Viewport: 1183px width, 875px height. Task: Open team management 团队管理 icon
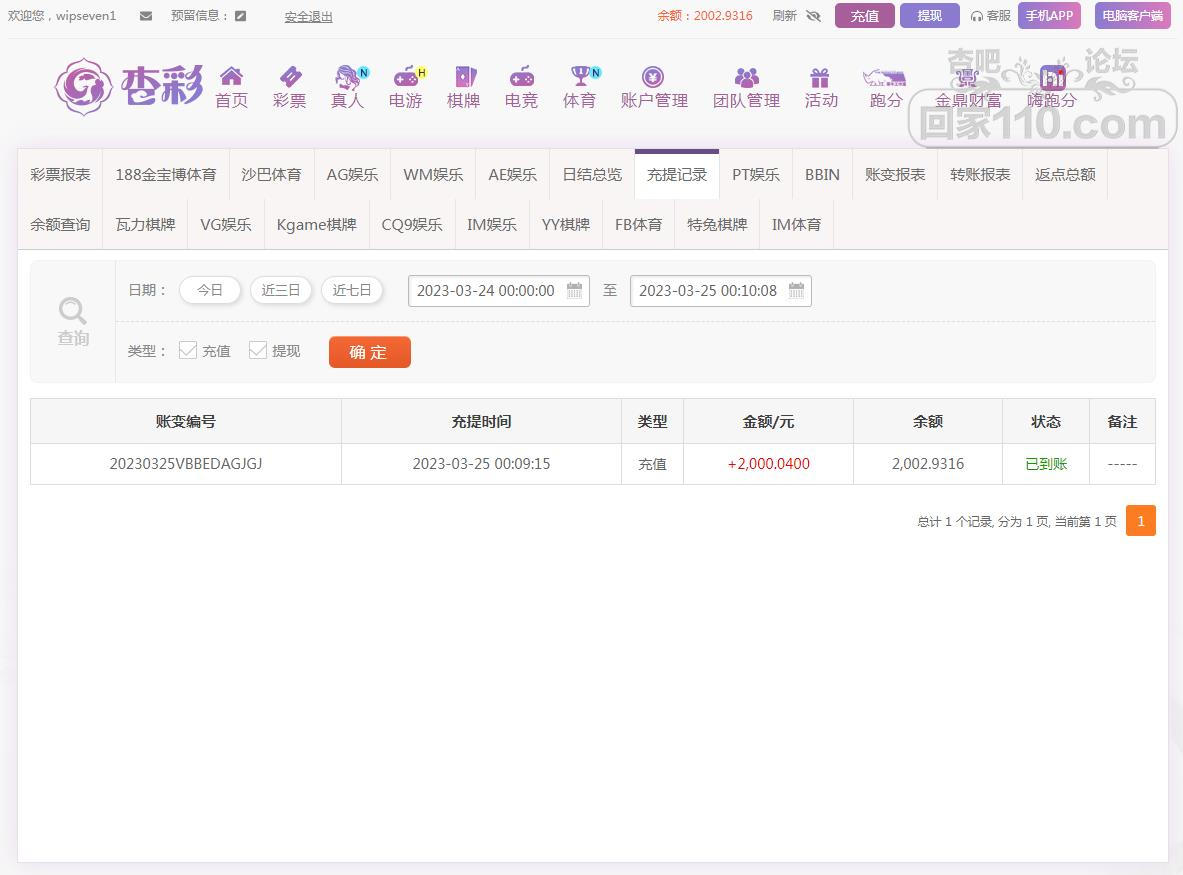coord(746,77)
